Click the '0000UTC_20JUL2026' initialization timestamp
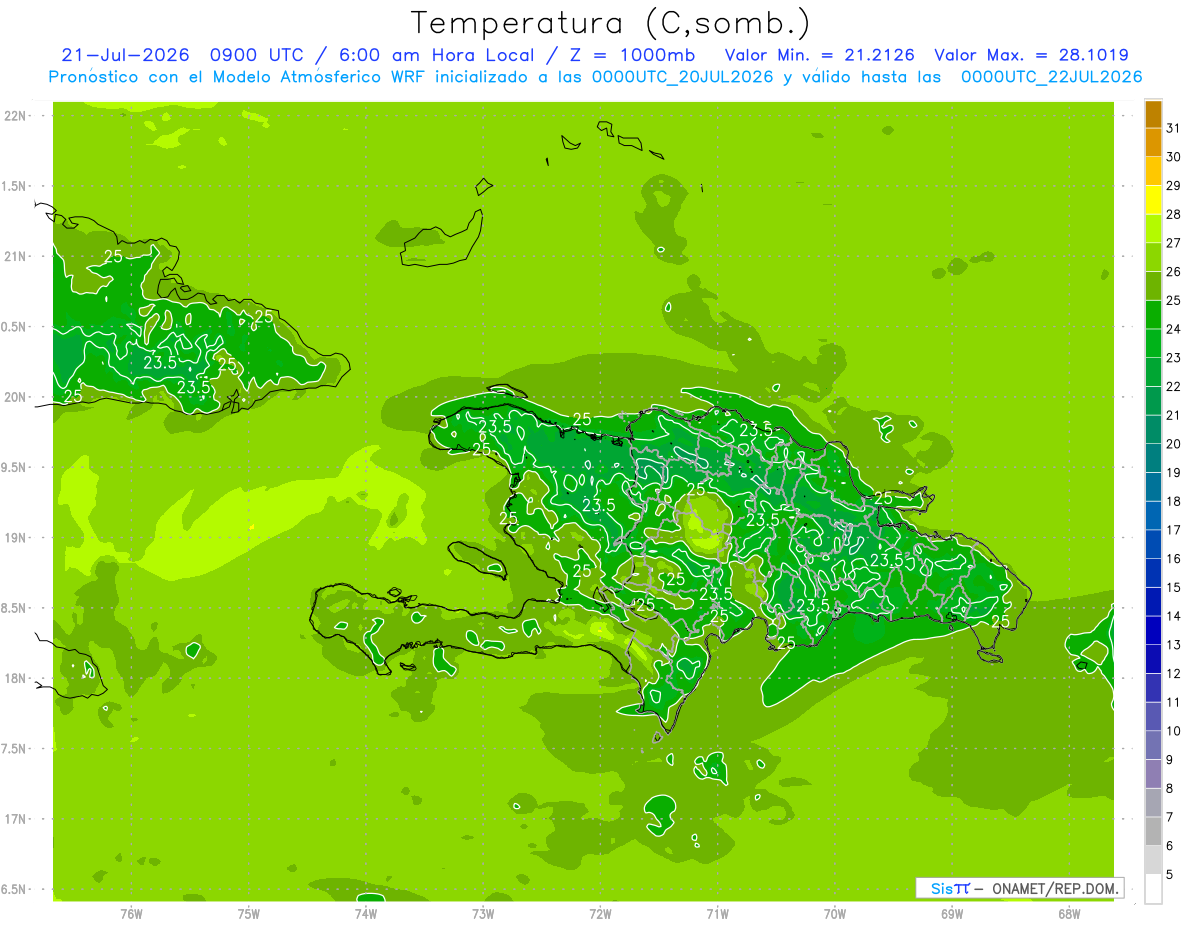1200x927 pixels. tap(682, 77)
